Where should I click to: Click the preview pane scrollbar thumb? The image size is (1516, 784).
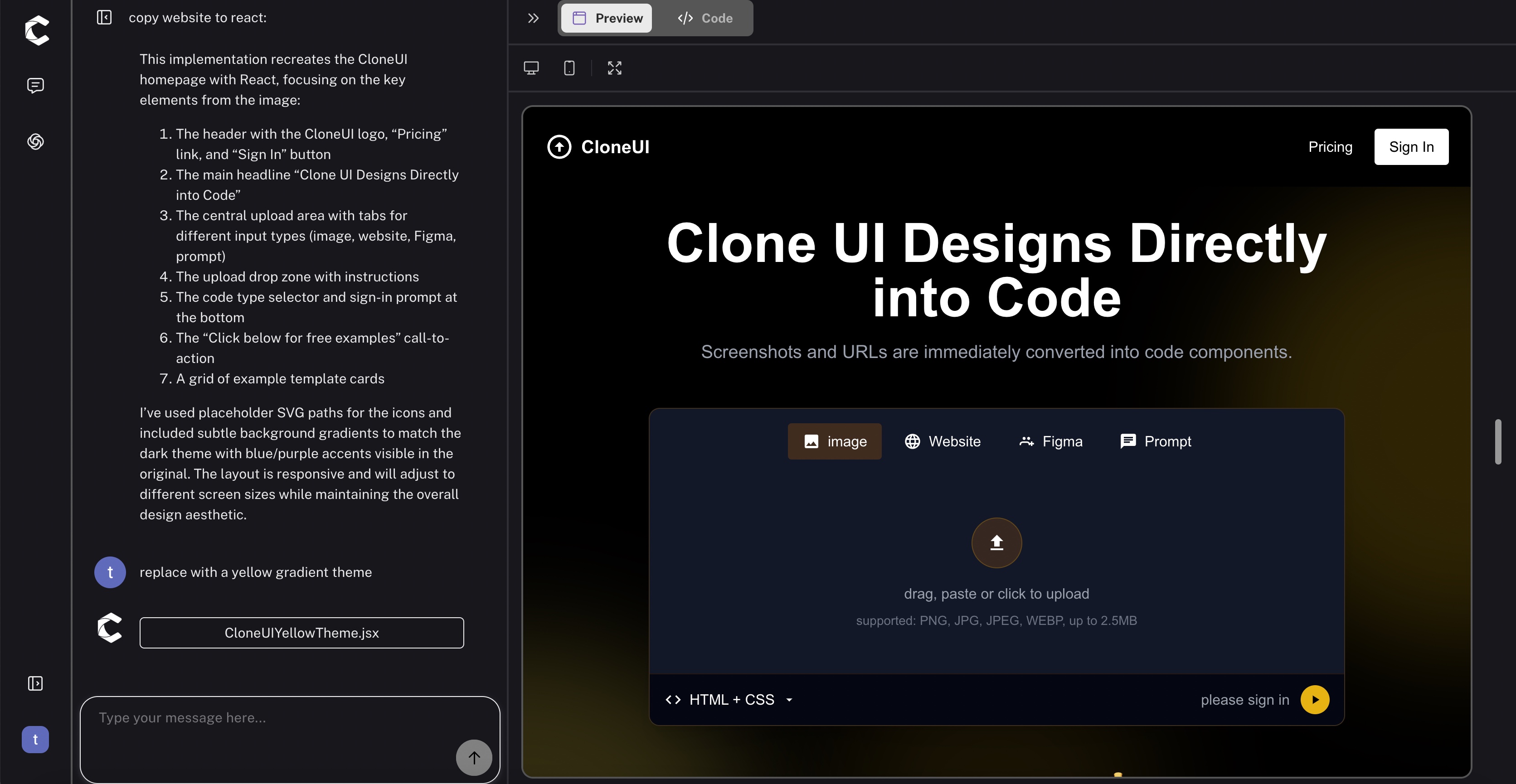pos(1498,442)
